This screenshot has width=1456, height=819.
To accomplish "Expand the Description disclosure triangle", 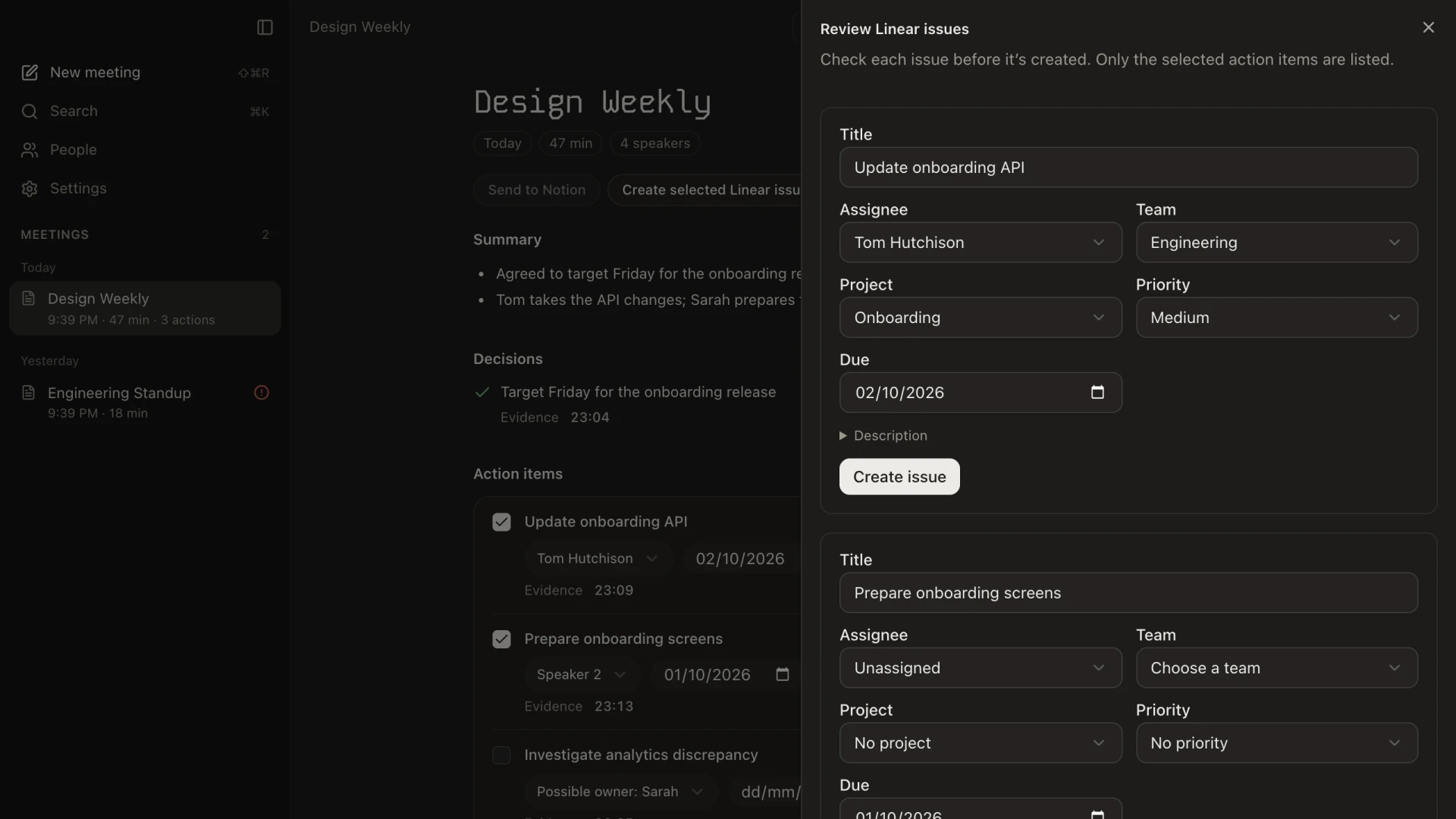I will (843, 436).
